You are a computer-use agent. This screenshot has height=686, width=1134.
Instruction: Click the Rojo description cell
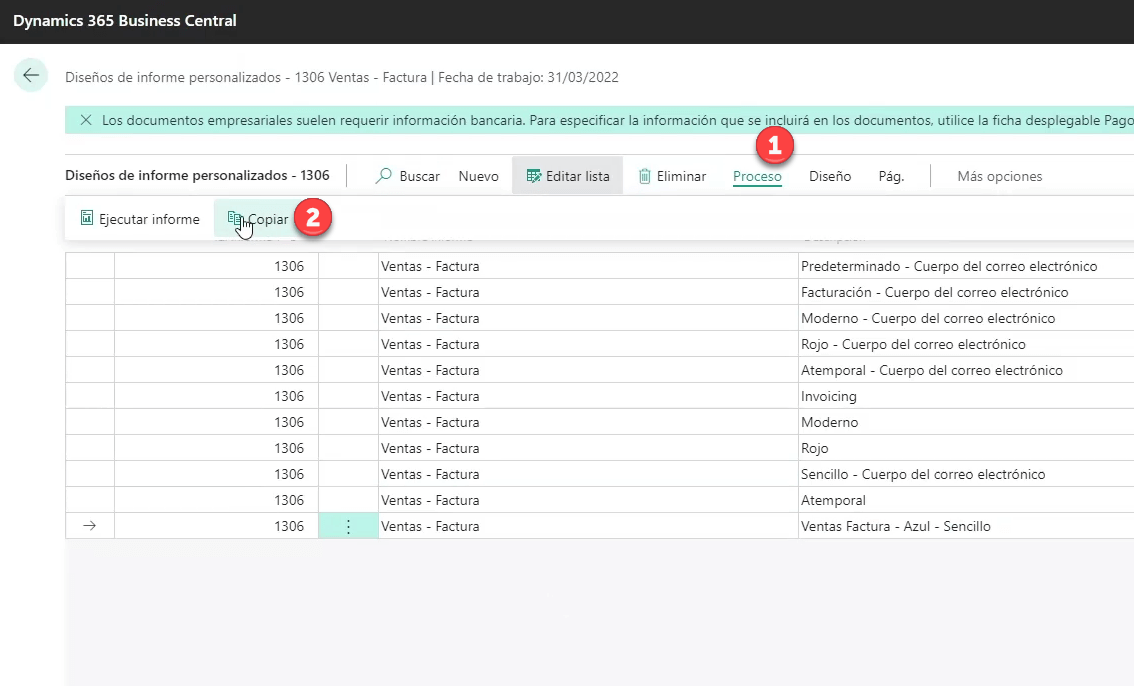click(x=815, y=448)
